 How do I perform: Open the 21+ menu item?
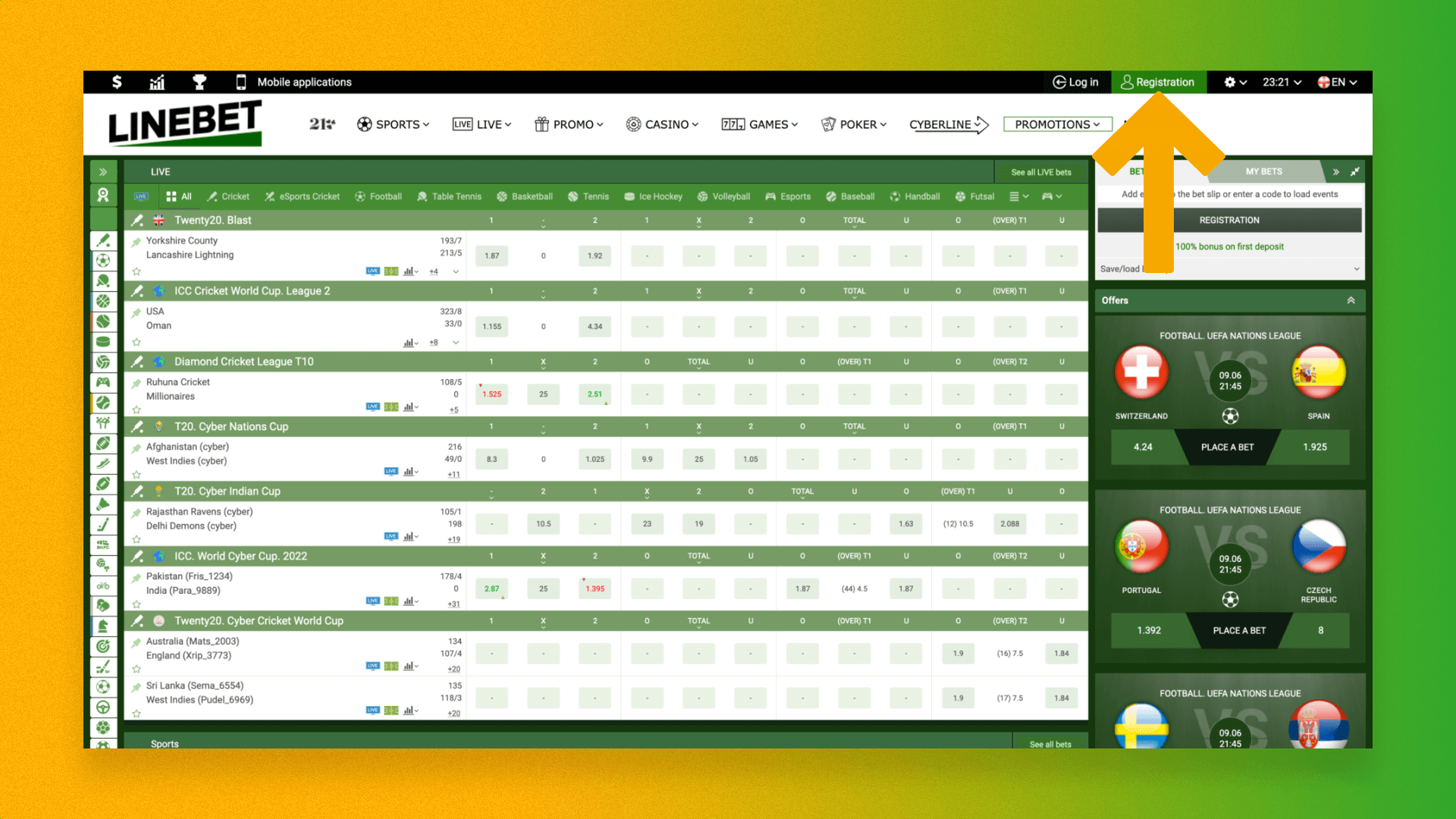(x=322, y=124)
